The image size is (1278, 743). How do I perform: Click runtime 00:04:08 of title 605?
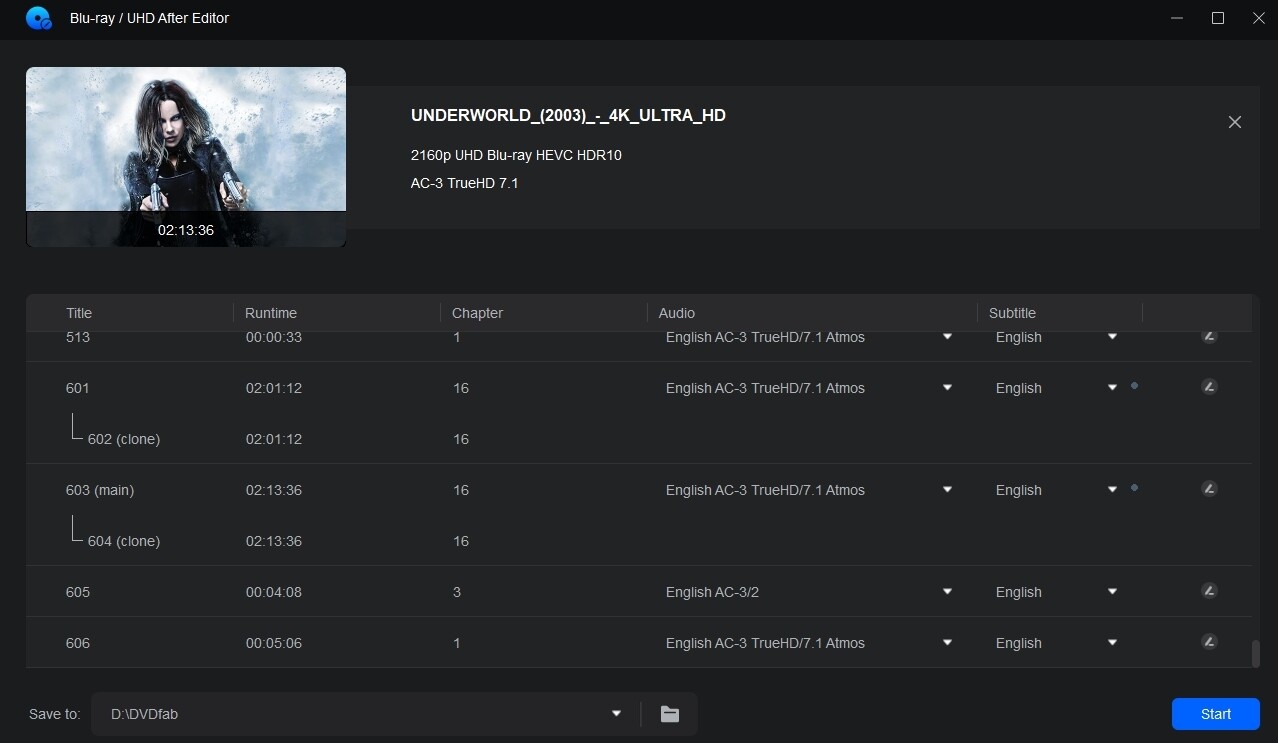[x=274, y=592]
